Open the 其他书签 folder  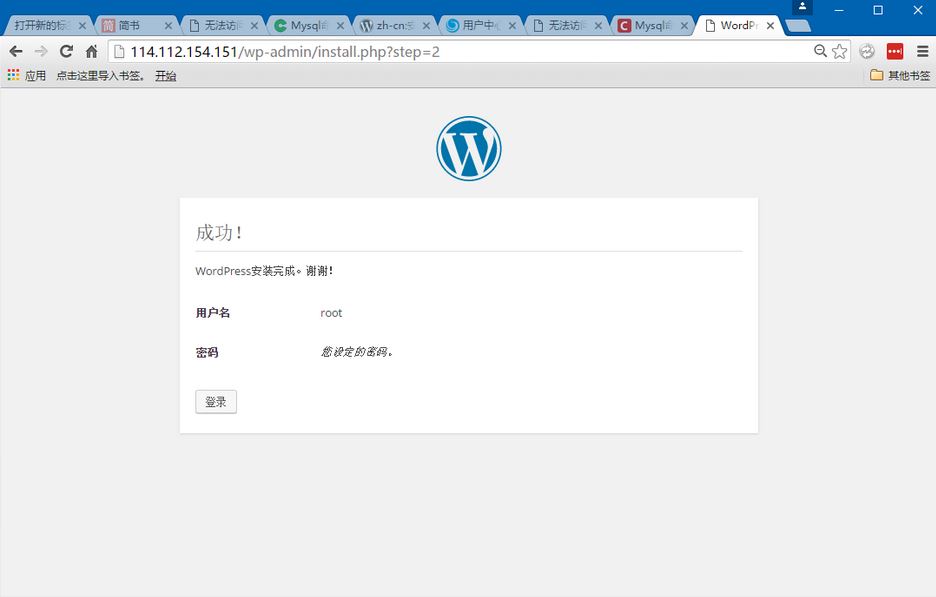pyautogui.click(x=900, y=75)
